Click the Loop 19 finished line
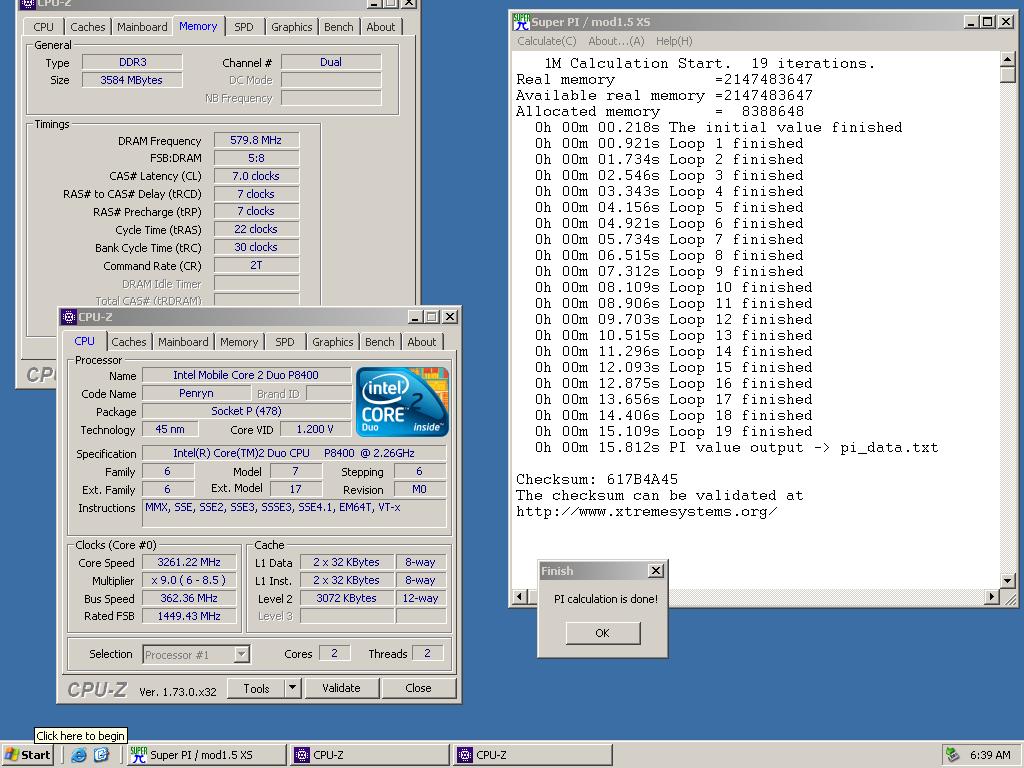1024x768 pixels. click(673, 432)
